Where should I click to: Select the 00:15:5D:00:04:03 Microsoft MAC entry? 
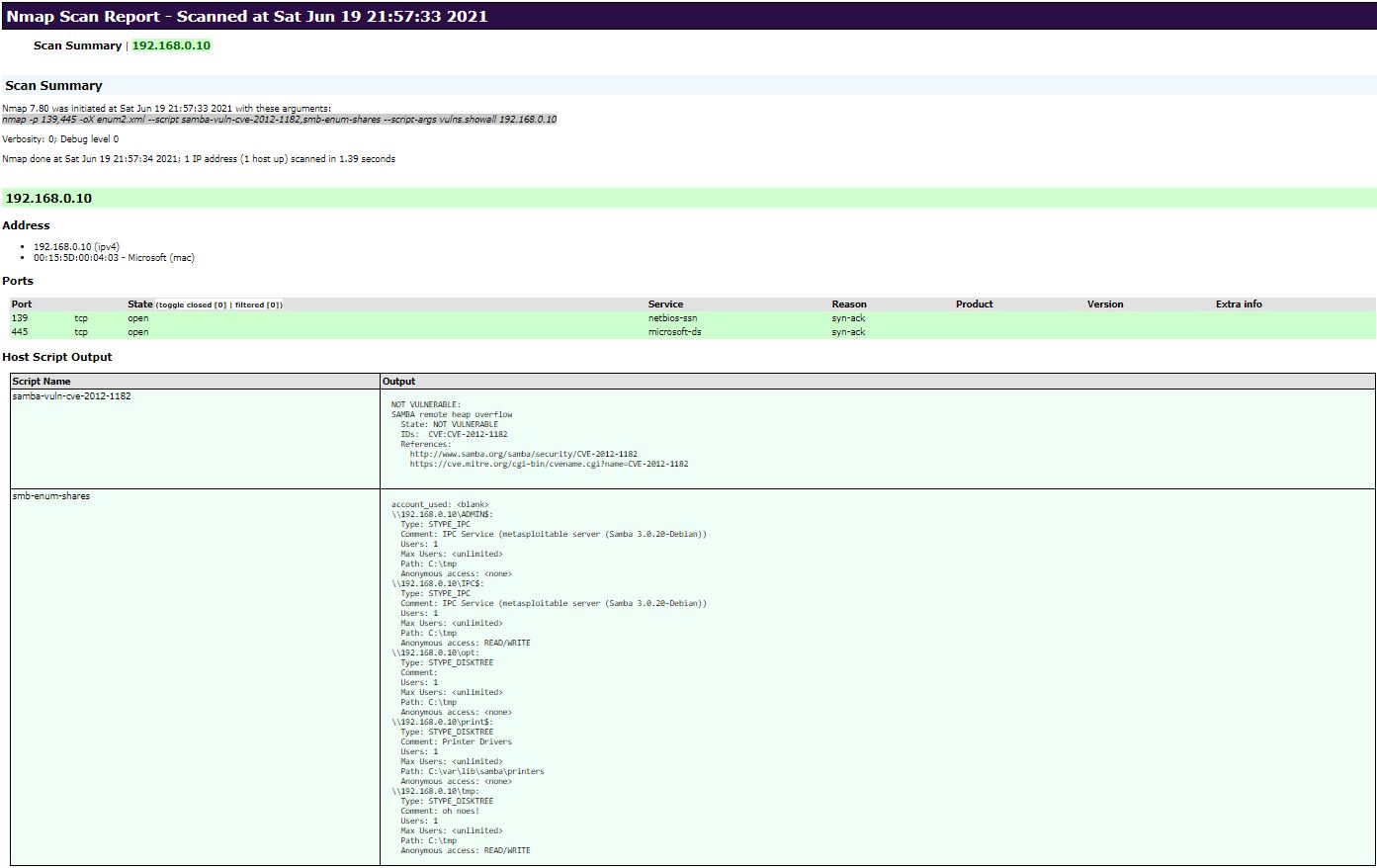114,258
